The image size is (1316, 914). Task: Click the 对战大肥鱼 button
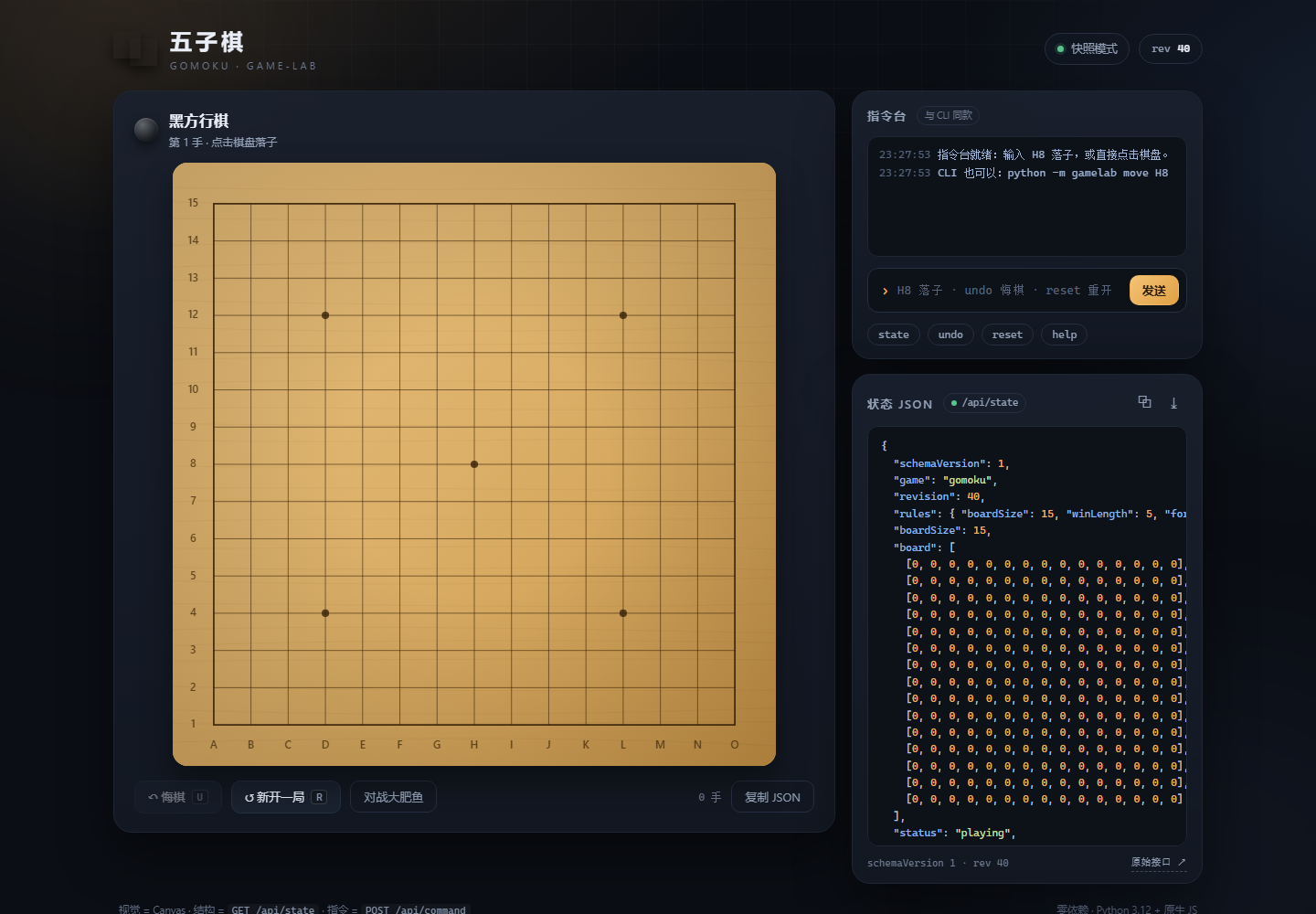(x=393, y=797)
